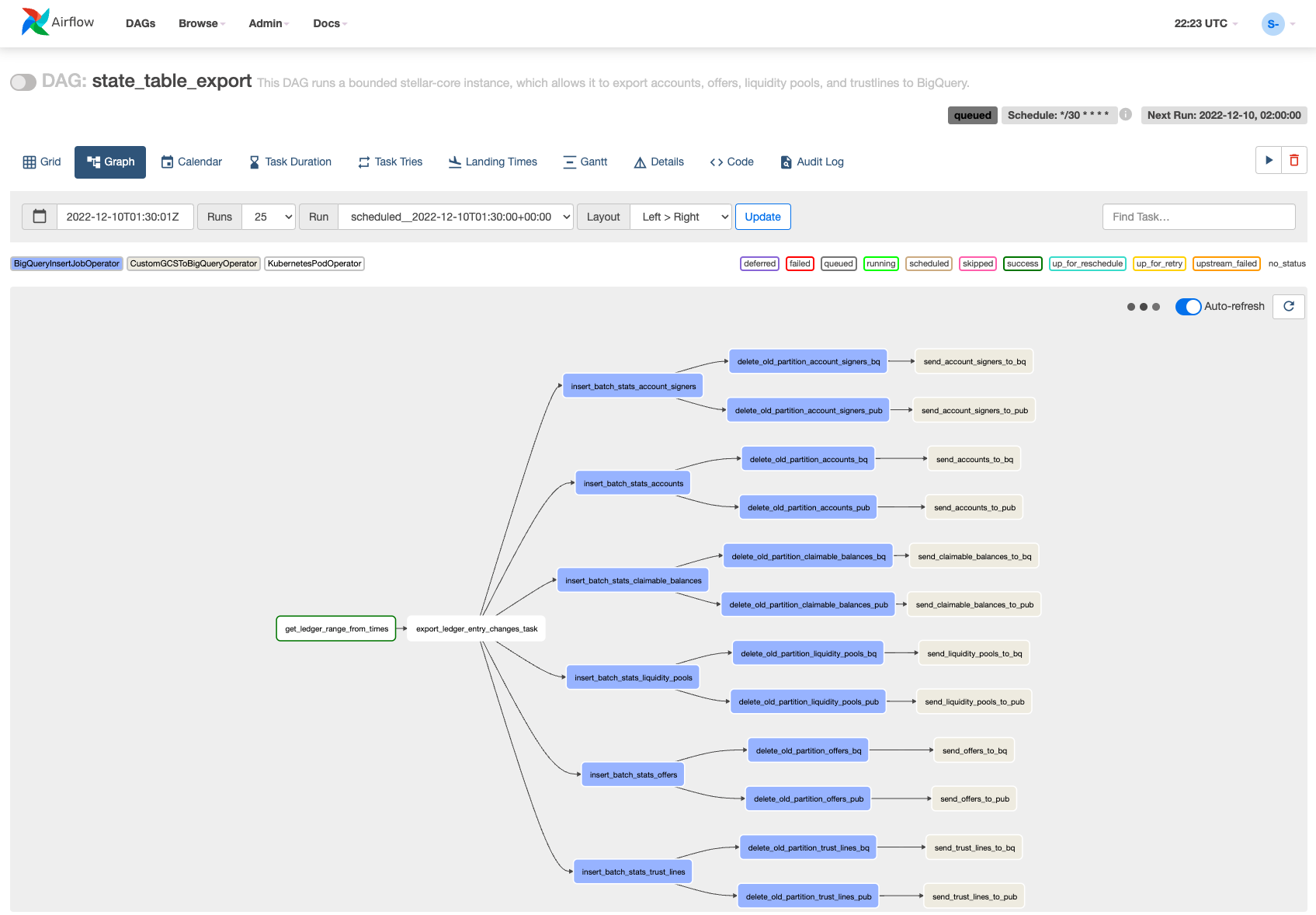Disable the Auto-refresh toggle
Screen dimensions: 1316x915
1188,307
